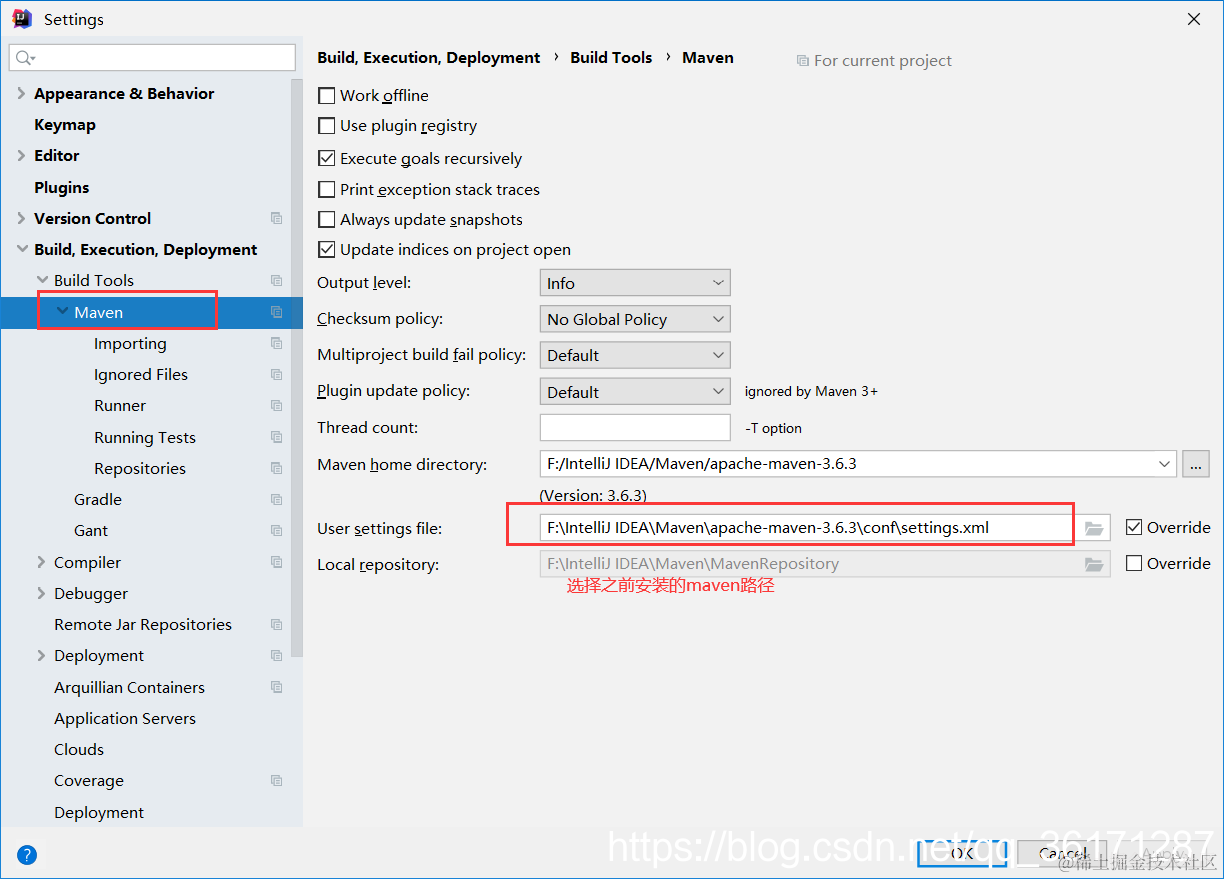Screen dimensions: 1224x879
Task: Expand the Editor tree node
Action: [22, 155]
